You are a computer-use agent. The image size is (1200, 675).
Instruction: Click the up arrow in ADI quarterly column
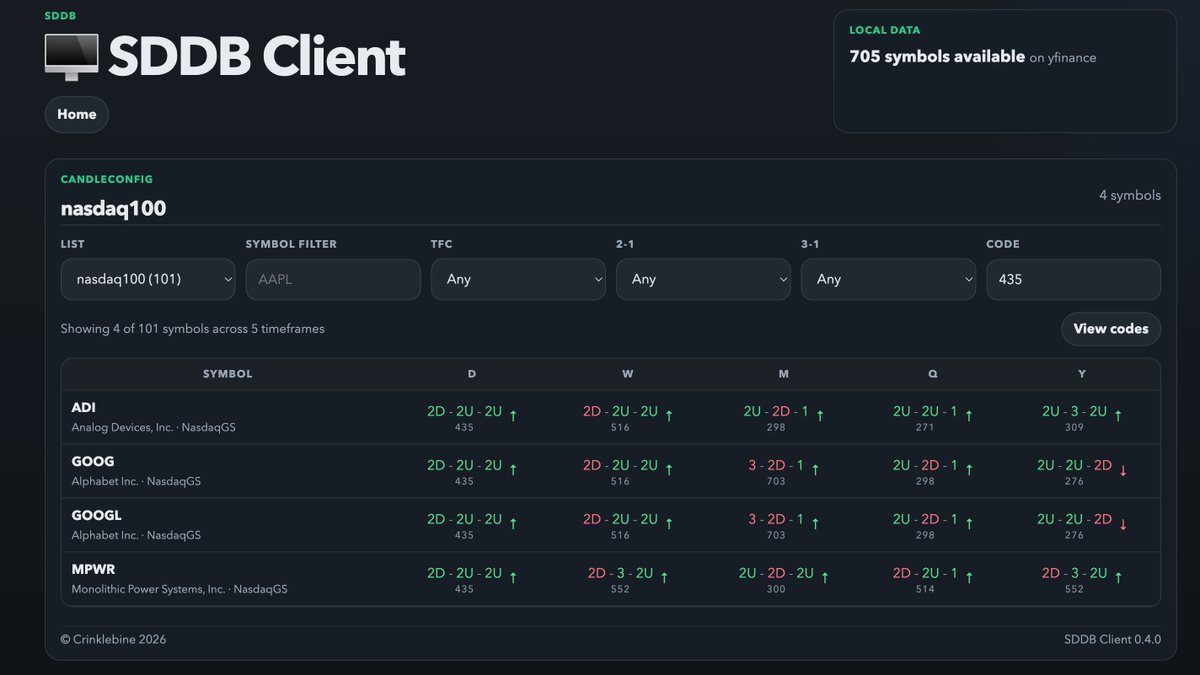[968, 415]
